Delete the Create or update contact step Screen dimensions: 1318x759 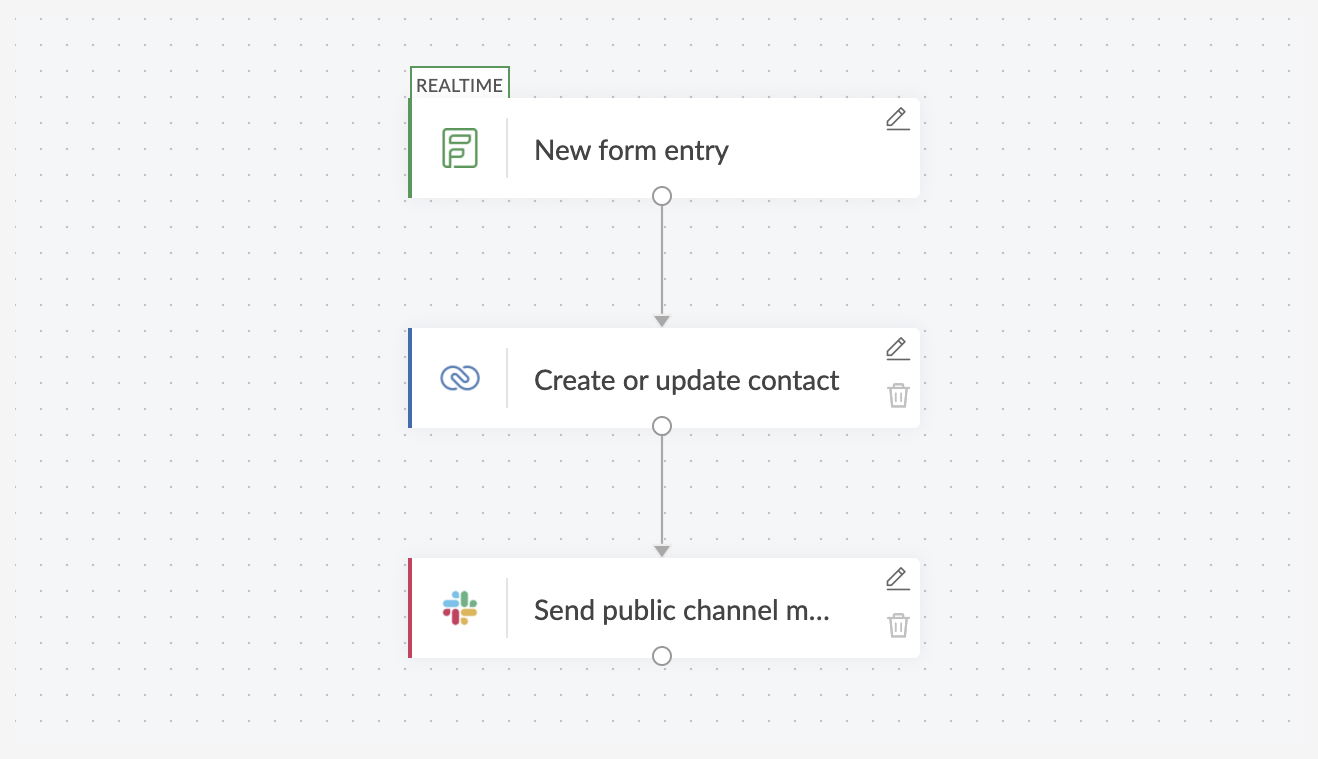pos(898,395)
